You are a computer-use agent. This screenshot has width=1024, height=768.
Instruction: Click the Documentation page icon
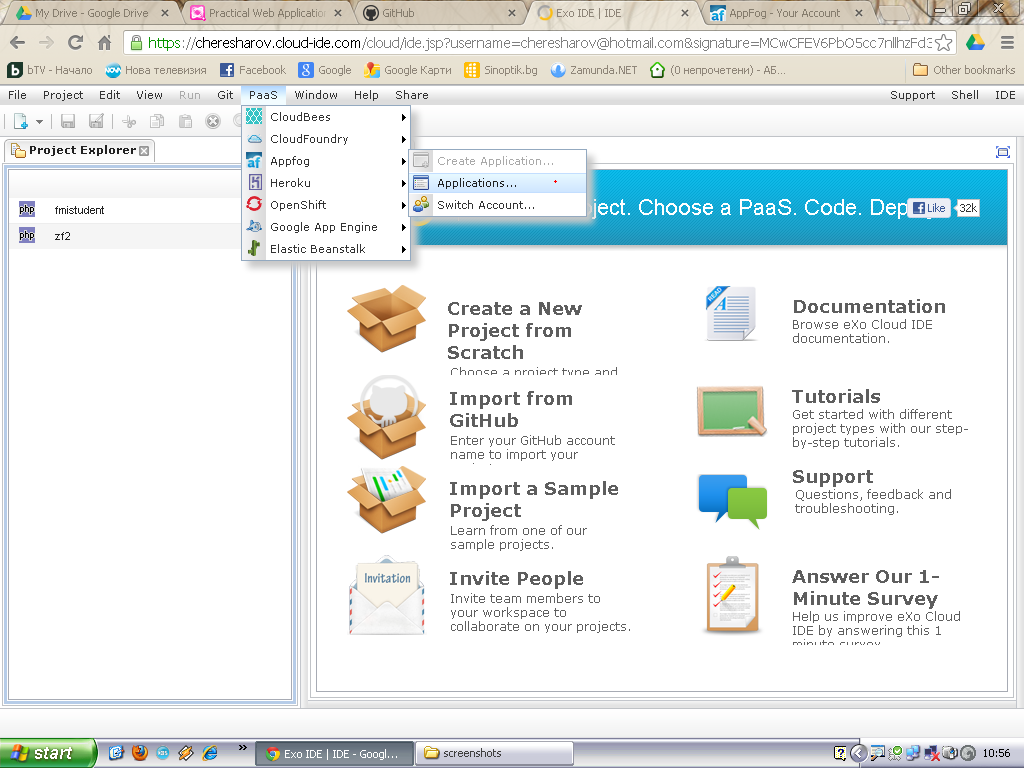pos(731,313)
